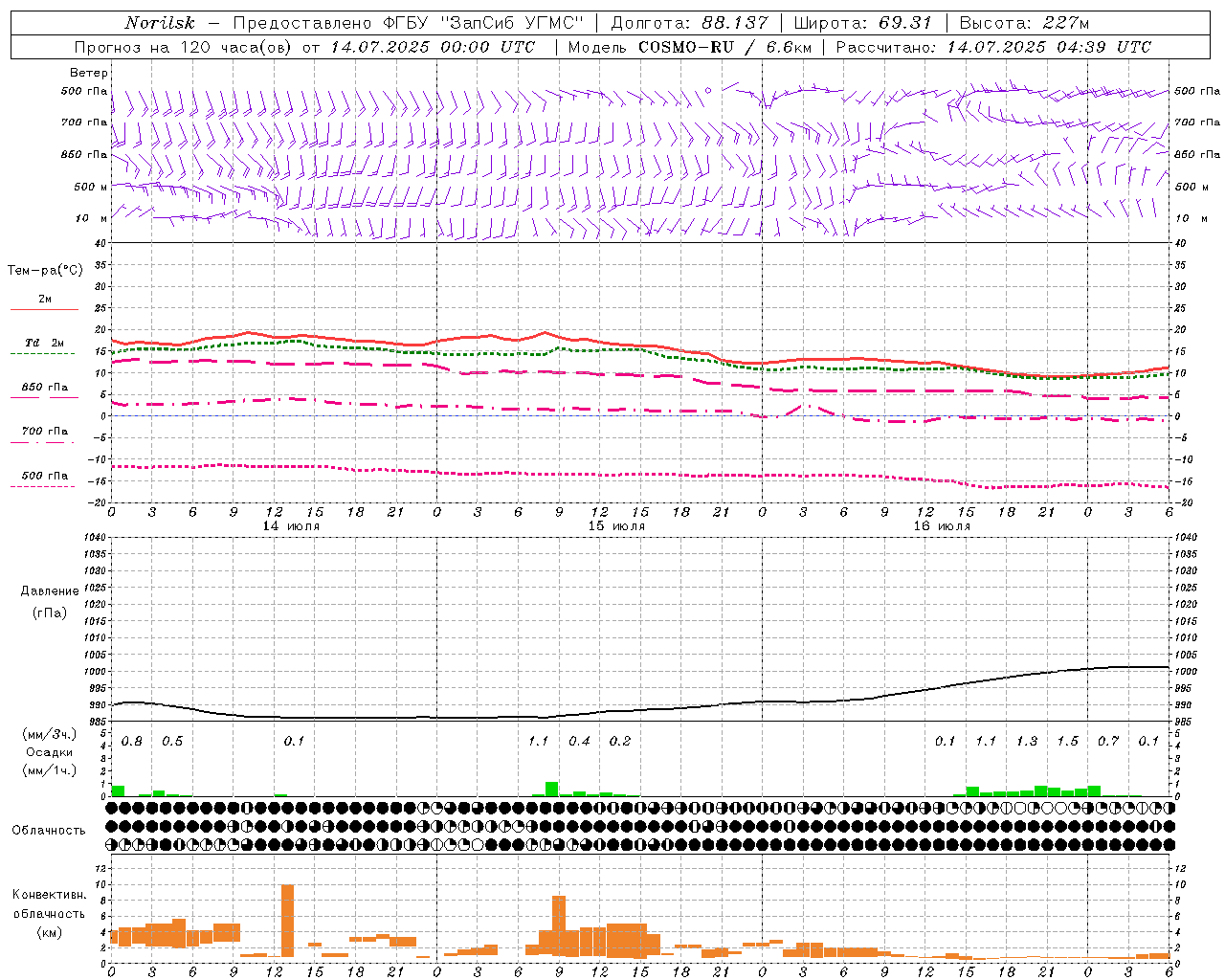The width and height of the screenshot is (1225, 980).
Task: Click the "Td 2м" dew point legend entry
Action: click(x=45, y=343)
